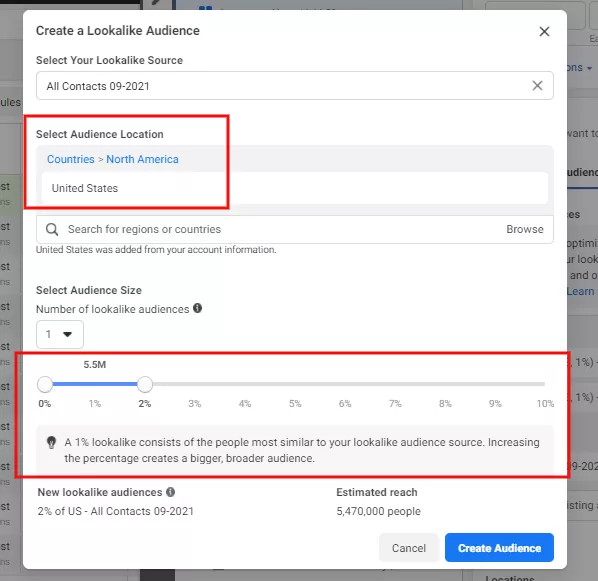
Task: Set audience size at 5% mark
Action: point(295,384)
